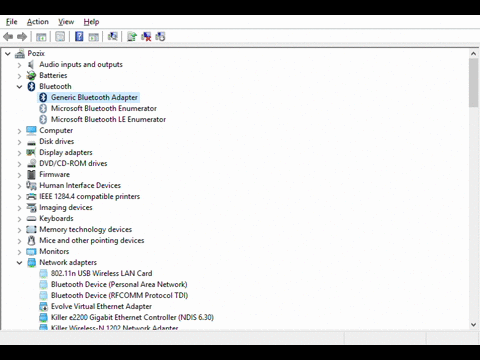The height and width of the screenshot is (360, 480).
Task: Click the Microsoft Bluetooth Enumerator icon
Action: [x=43, y=108]
